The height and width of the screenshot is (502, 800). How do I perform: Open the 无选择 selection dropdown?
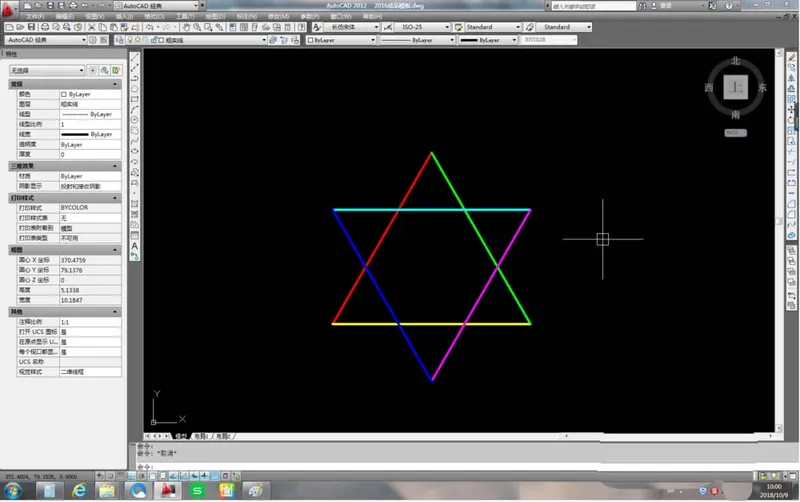pyautogui.click(x=46, y=71)
